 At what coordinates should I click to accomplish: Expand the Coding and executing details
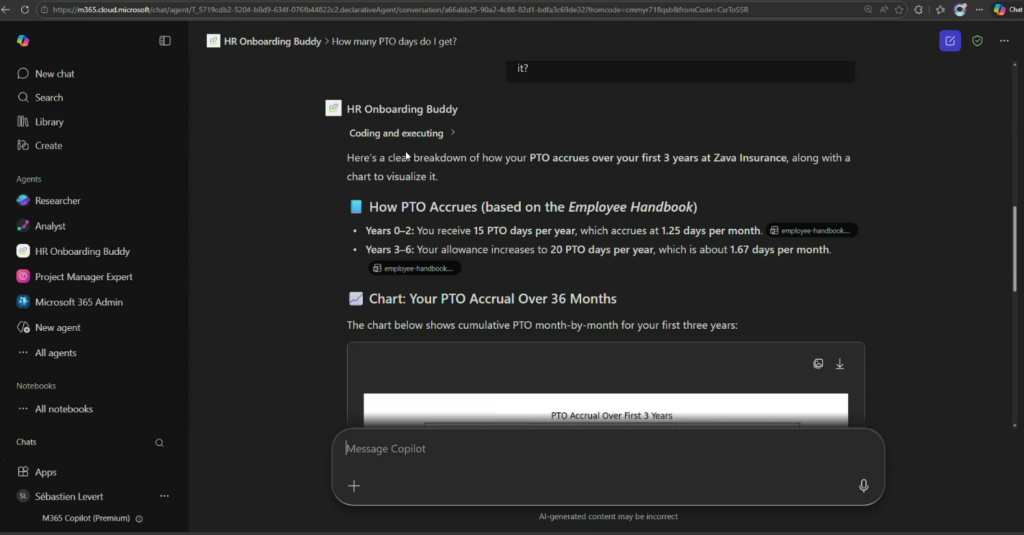click(x=402, y=133)
